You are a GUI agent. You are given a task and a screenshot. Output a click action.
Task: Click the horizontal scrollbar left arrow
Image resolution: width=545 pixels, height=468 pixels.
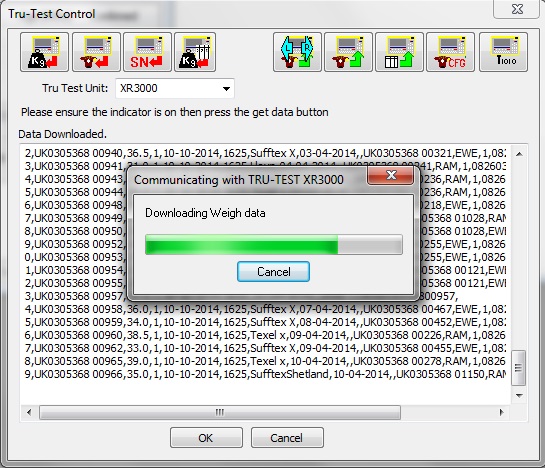pos(29,412)
